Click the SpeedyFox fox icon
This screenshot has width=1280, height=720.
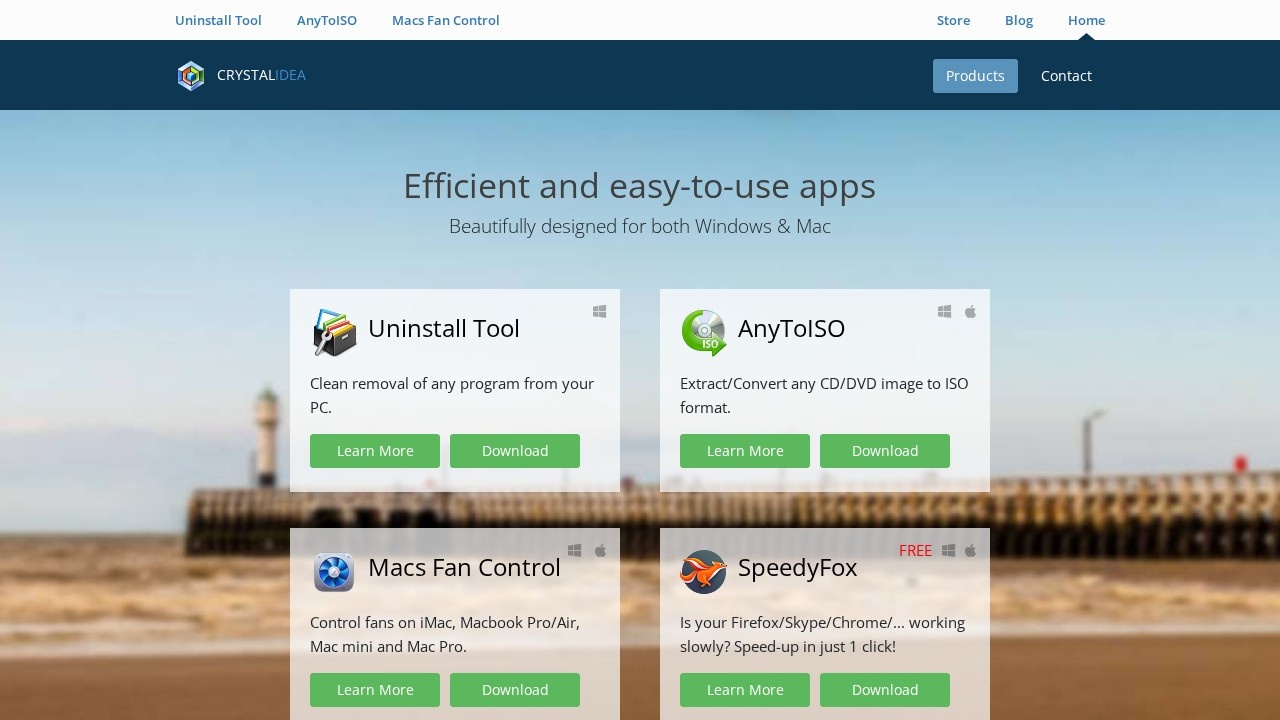(704, 572)
